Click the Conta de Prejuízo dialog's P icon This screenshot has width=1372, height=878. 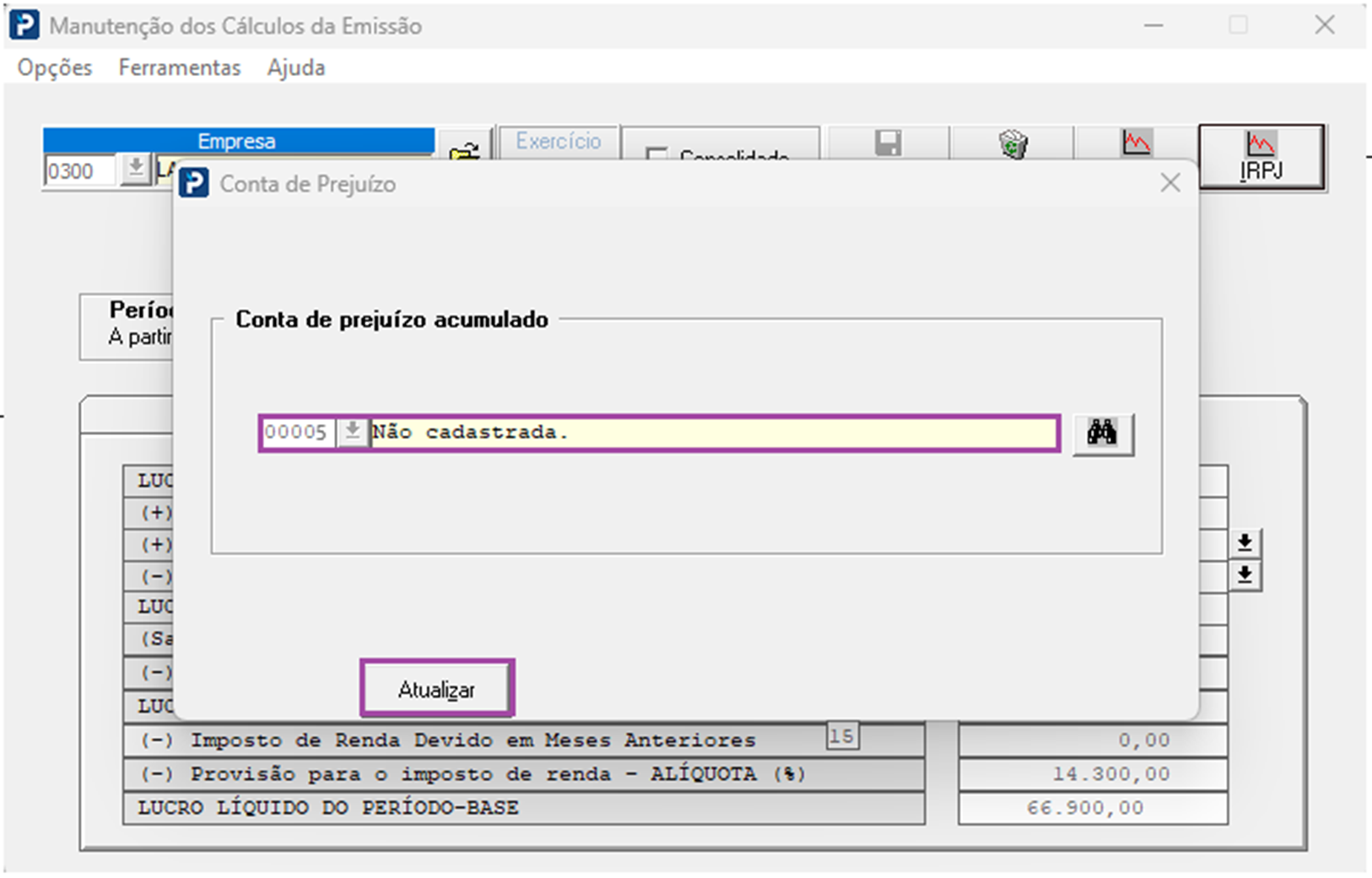[194, 183]
